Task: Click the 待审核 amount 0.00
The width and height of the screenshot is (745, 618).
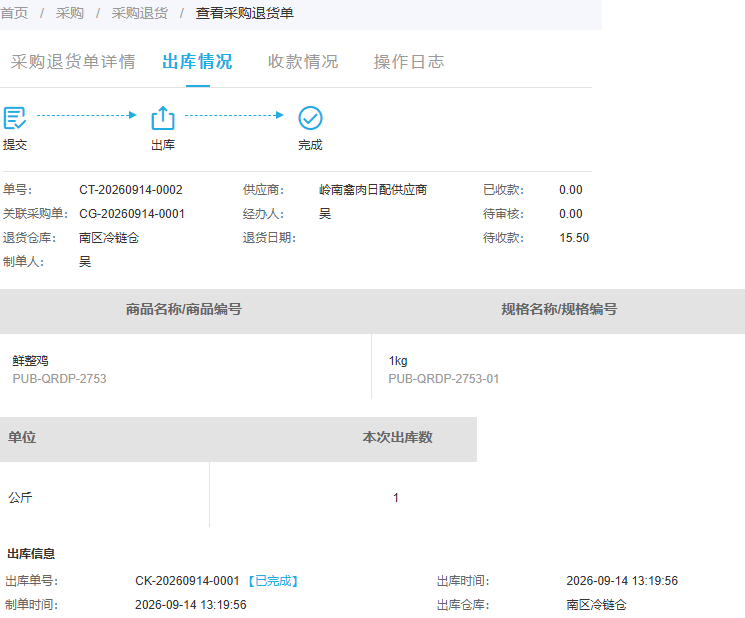Action: click(571, 214)
